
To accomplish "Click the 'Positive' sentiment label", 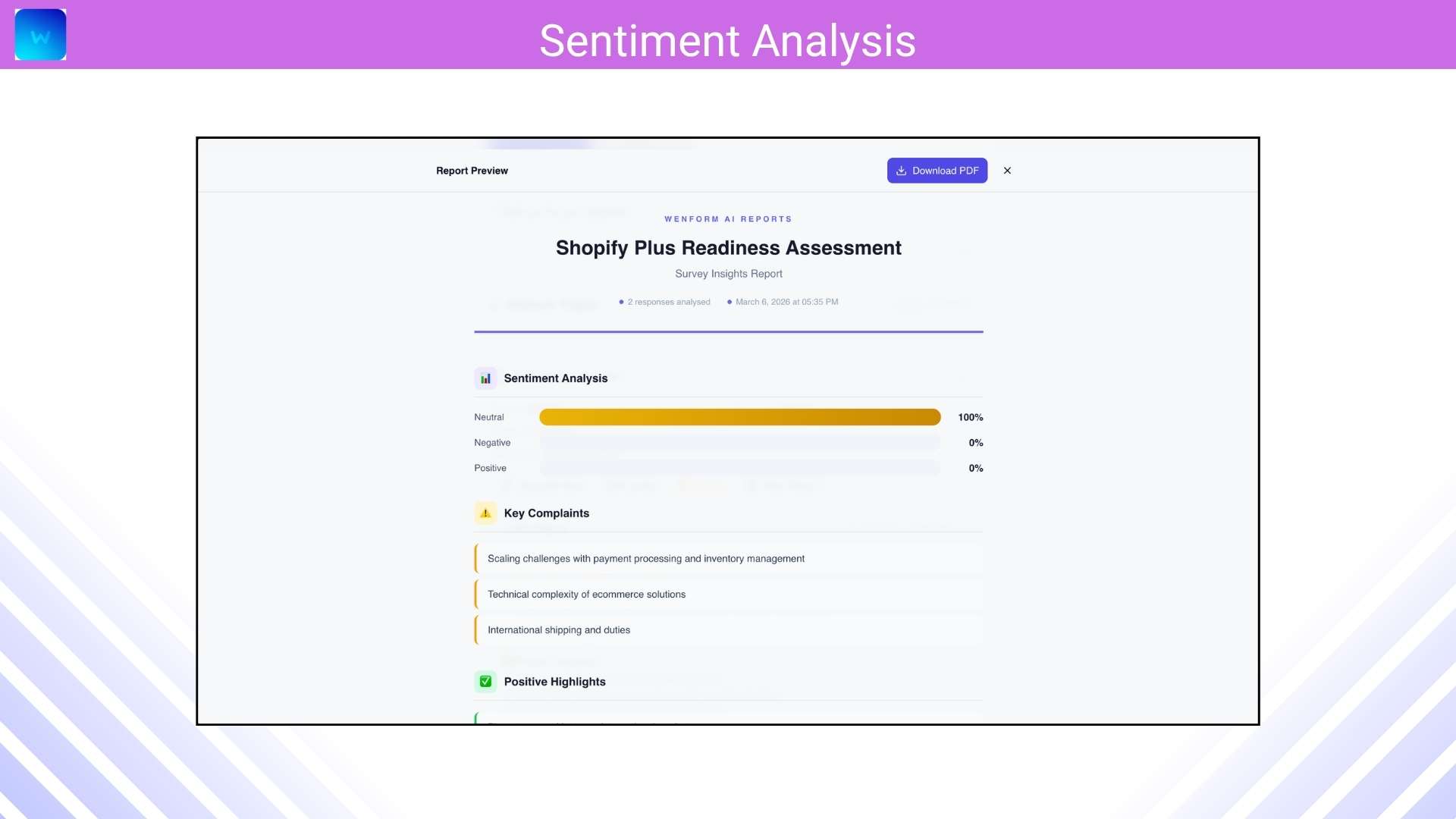I will (x=490, y=468).
